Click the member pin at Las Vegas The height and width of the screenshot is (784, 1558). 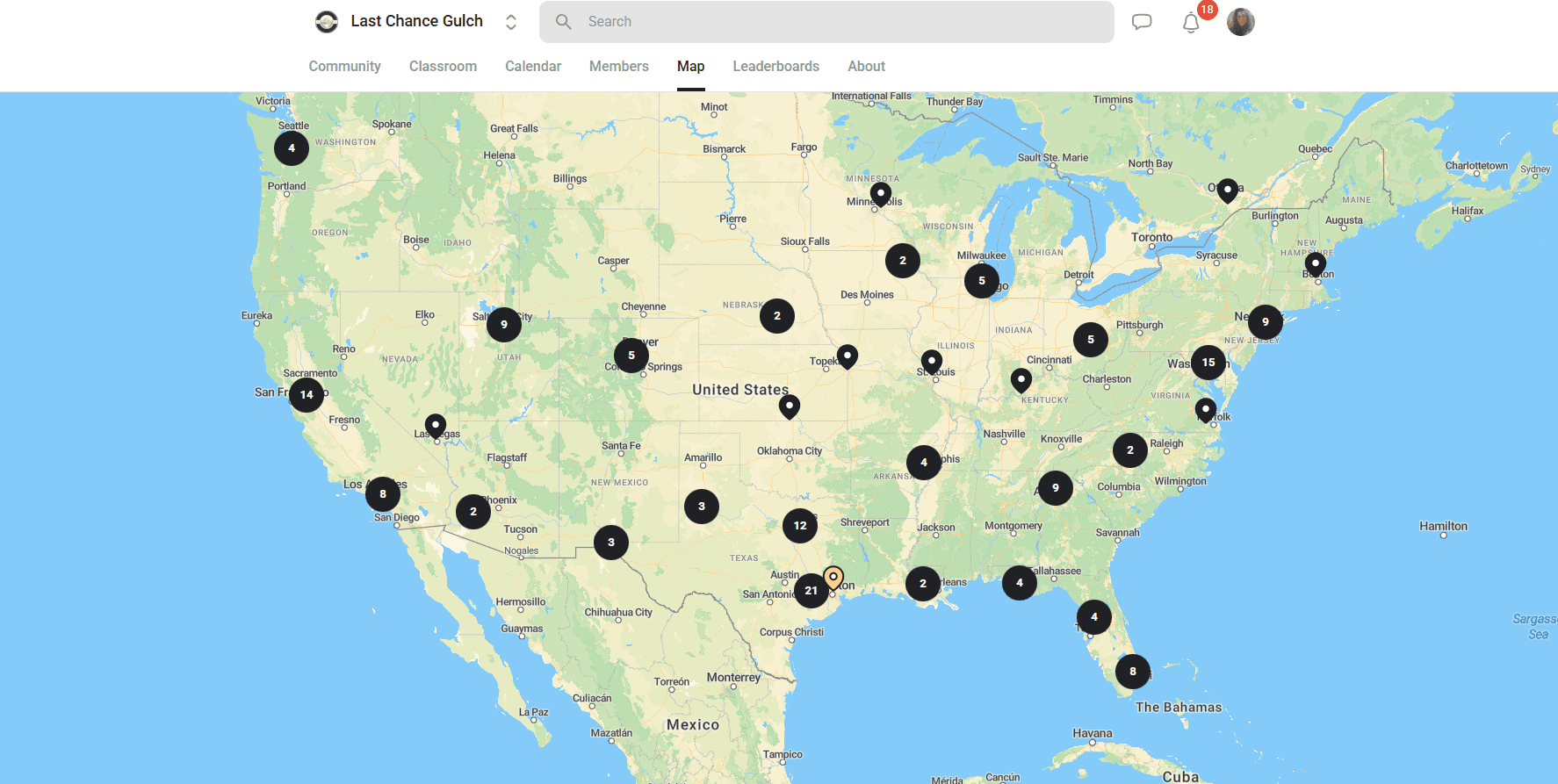coord(436,426)
